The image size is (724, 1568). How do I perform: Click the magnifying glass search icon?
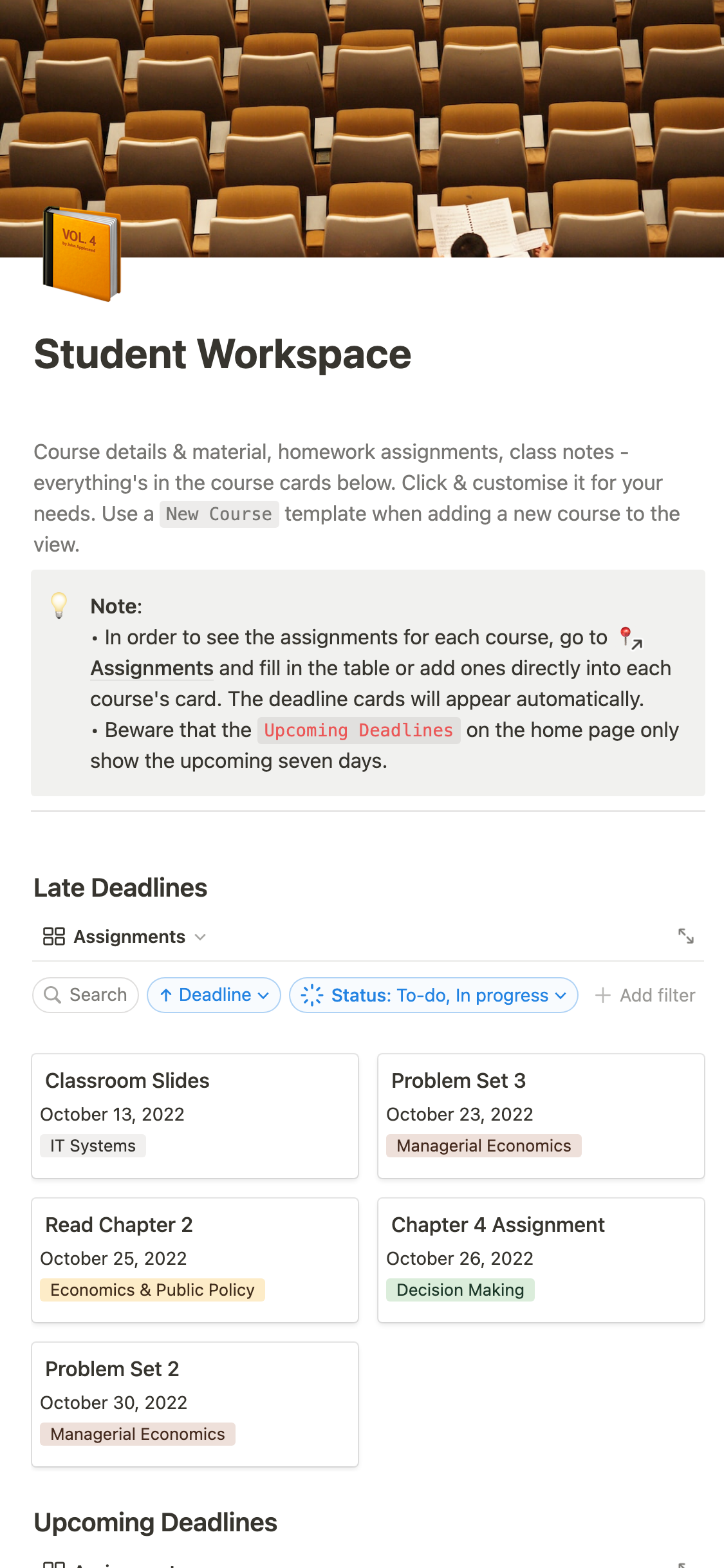(x=52, y=995)
